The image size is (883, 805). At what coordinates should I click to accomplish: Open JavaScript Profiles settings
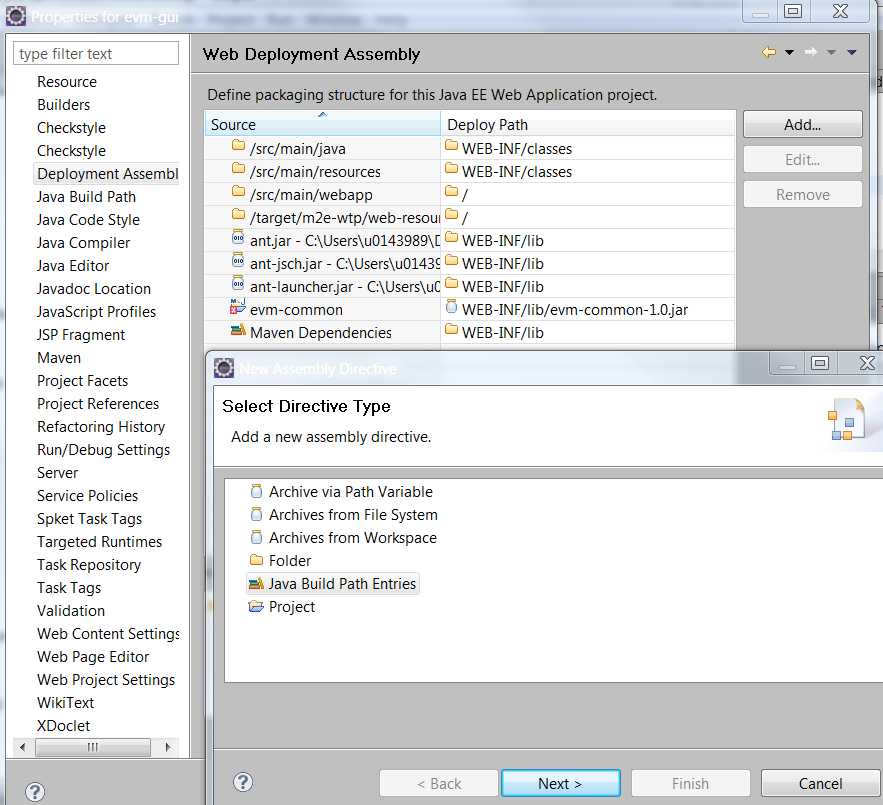point(96,312)
